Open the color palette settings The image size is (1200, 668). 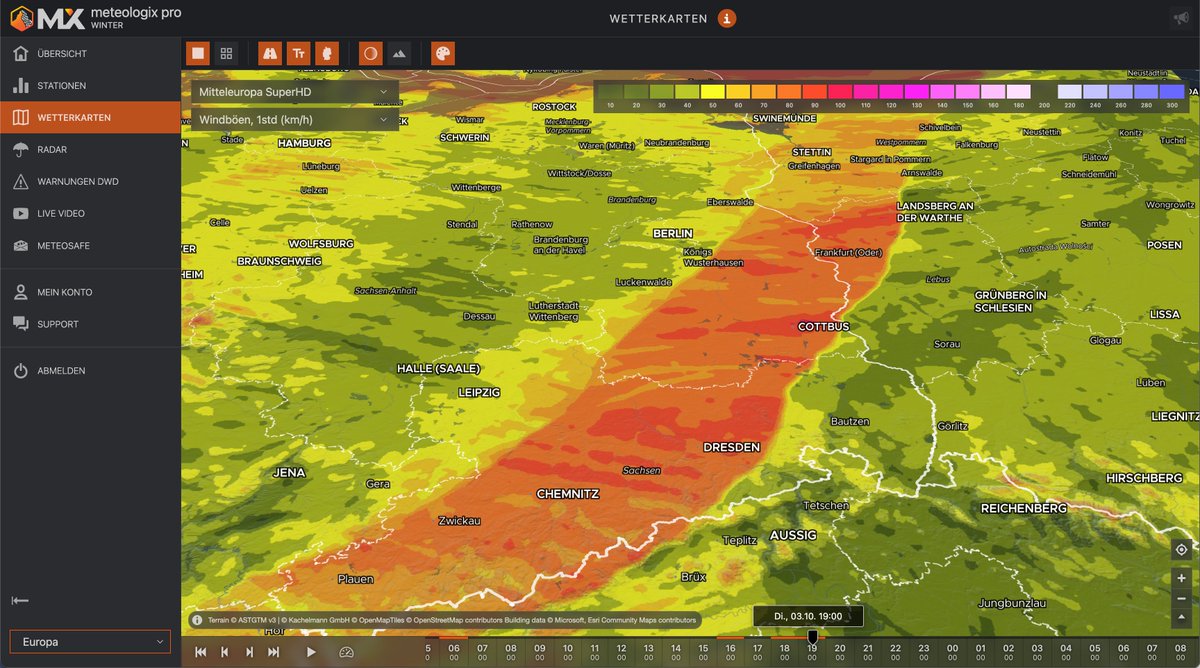click(x=442, y=54)
